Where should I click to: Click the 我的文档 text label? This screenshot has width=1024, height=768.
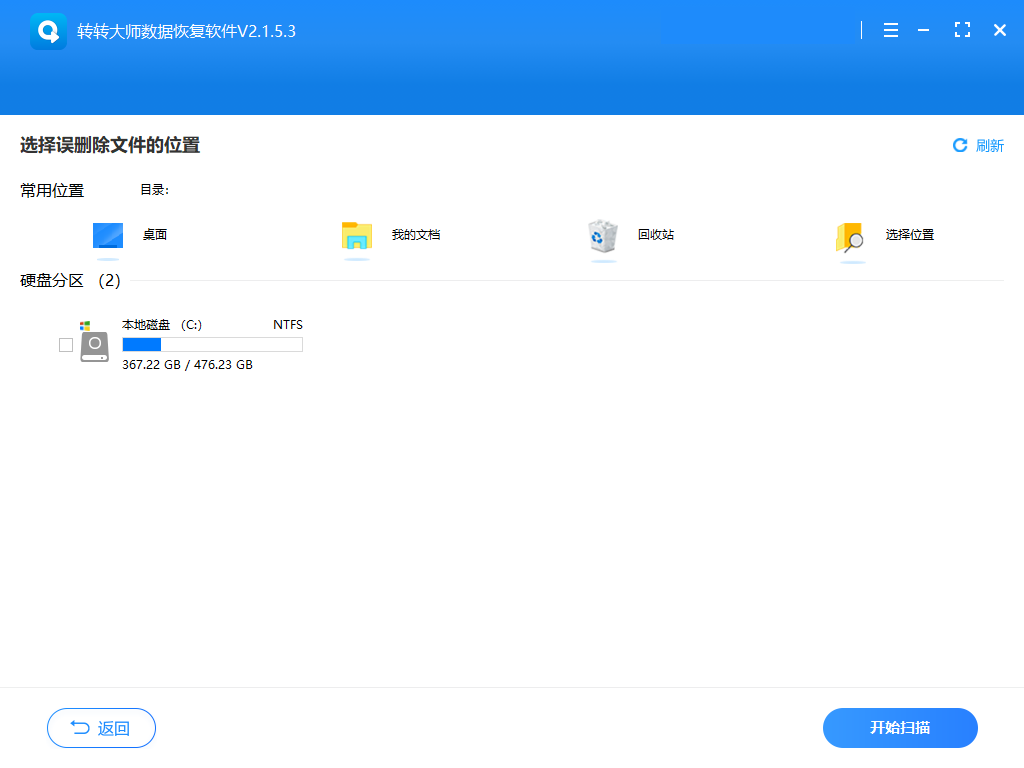[x=416, y=234]
